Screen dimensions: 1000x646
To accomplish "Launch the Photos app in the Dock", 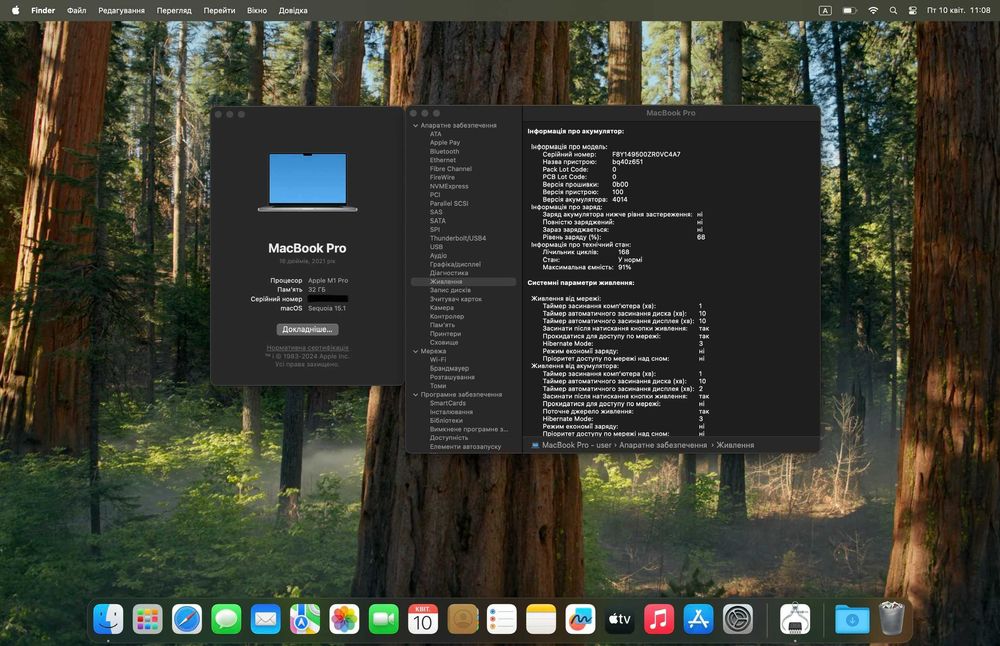I will click(344, 620).
